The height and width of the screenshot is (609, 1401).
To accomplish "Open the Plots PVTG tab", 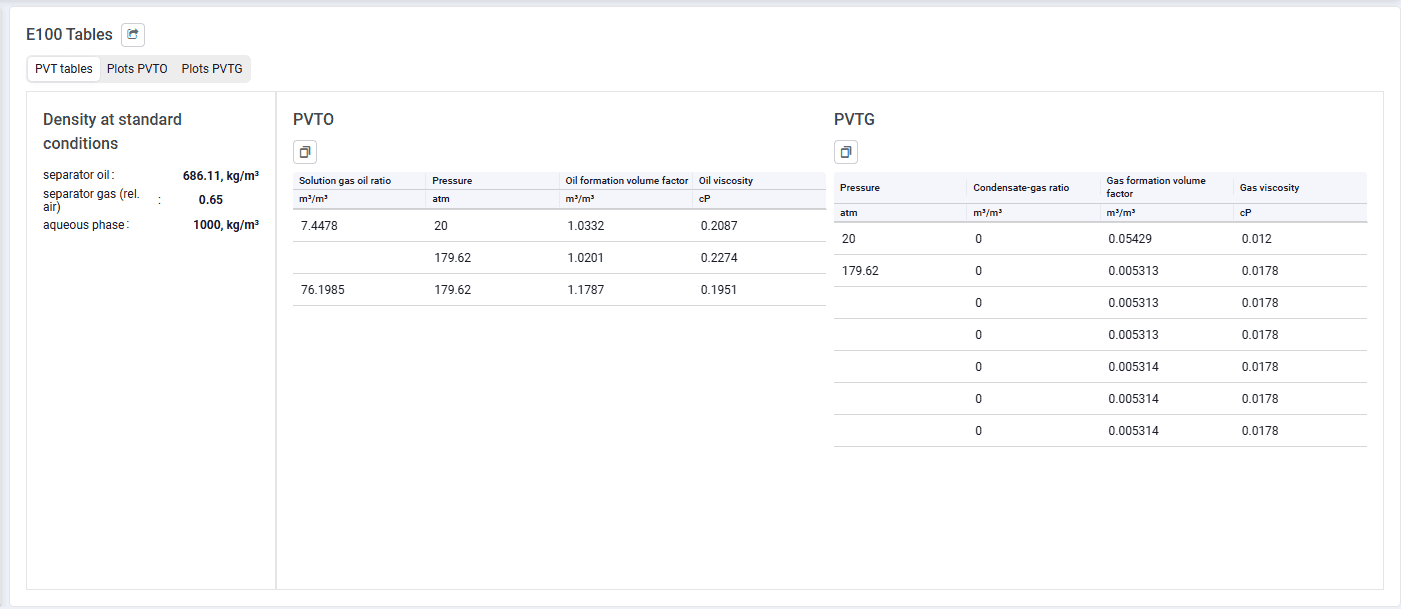I will tap(212, 69).
